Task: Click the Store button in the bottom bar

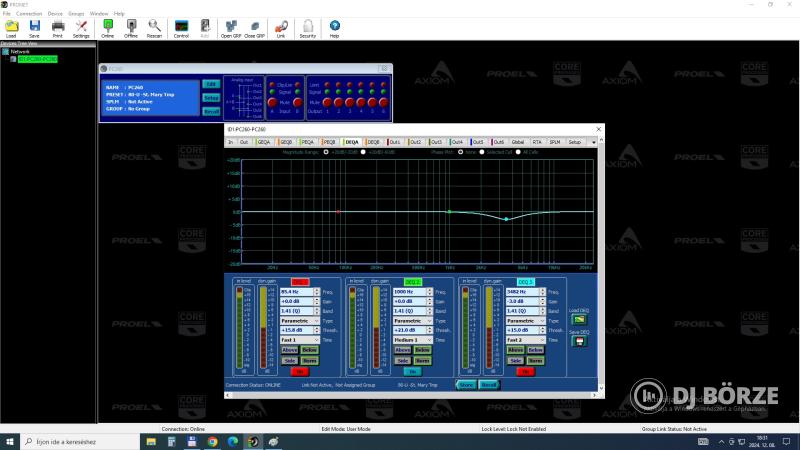Action: click(x=466, y=385)
